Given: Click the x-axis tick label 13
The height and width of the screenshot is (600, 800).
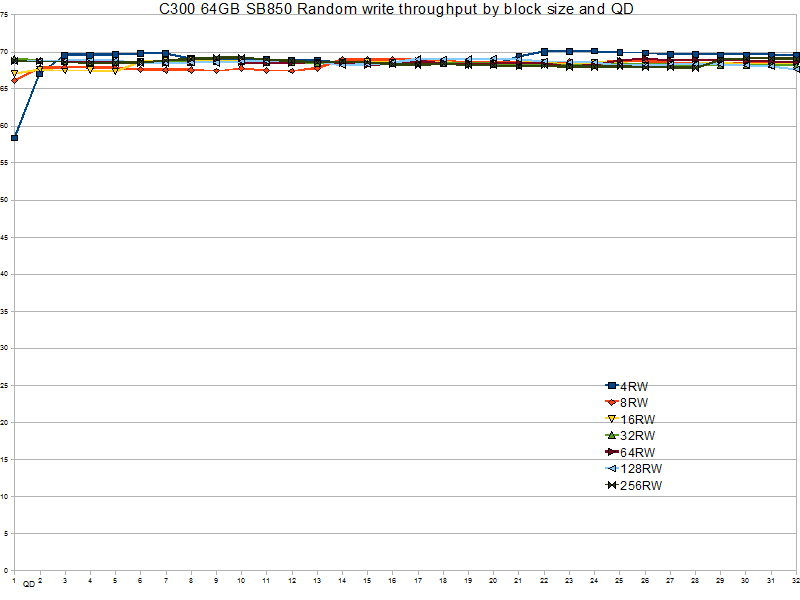Looking at the screenshot, I should click(x=317, y=581).
